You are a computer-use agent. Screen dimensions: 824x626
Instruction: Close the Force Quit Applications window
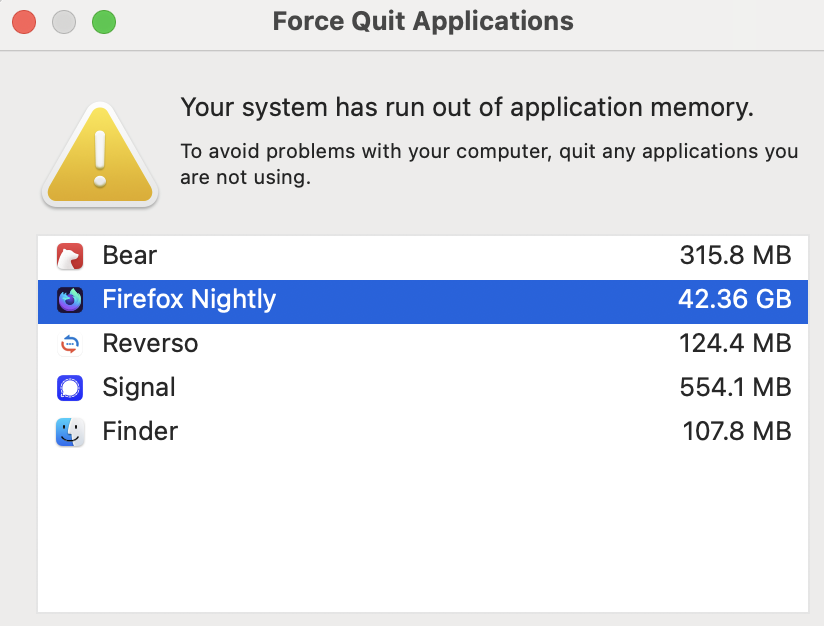(23, 22)
